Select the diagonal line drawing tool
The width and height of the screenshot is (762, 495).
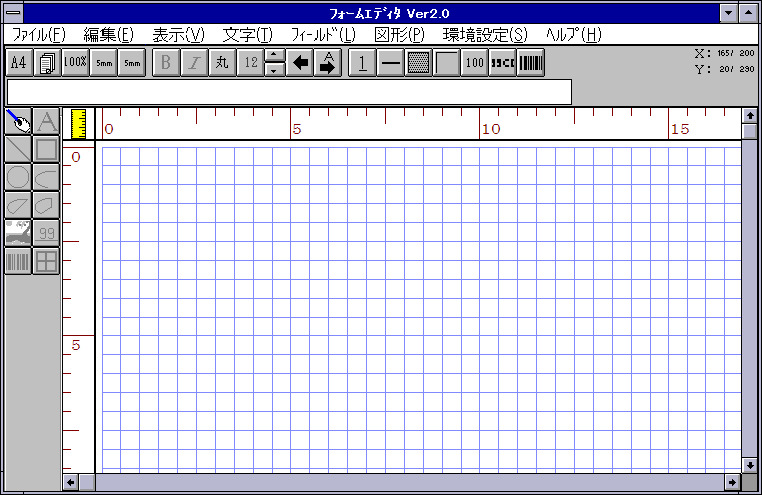point(18,149)
